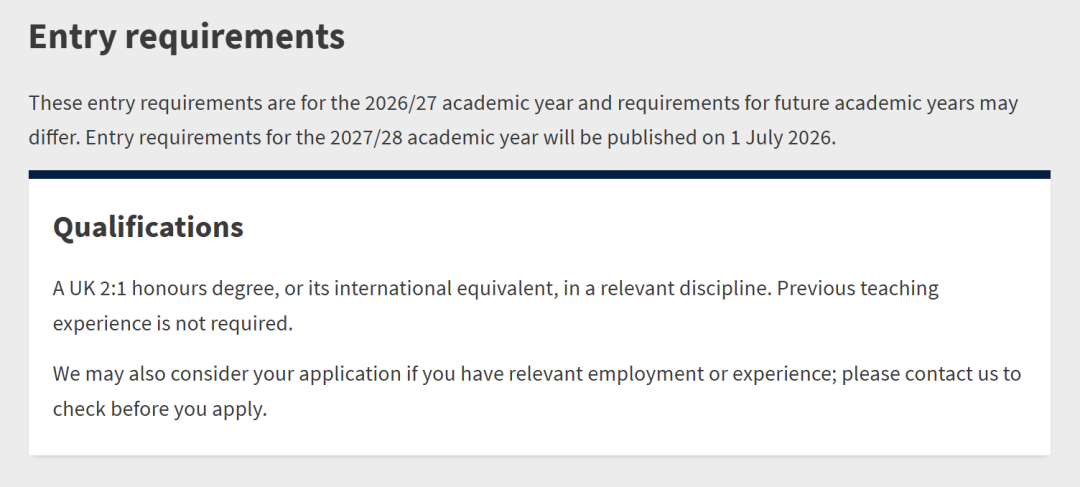Click the "please contact us" text
Viewport: 1080px width, 487px height.
tap(919, 374)
